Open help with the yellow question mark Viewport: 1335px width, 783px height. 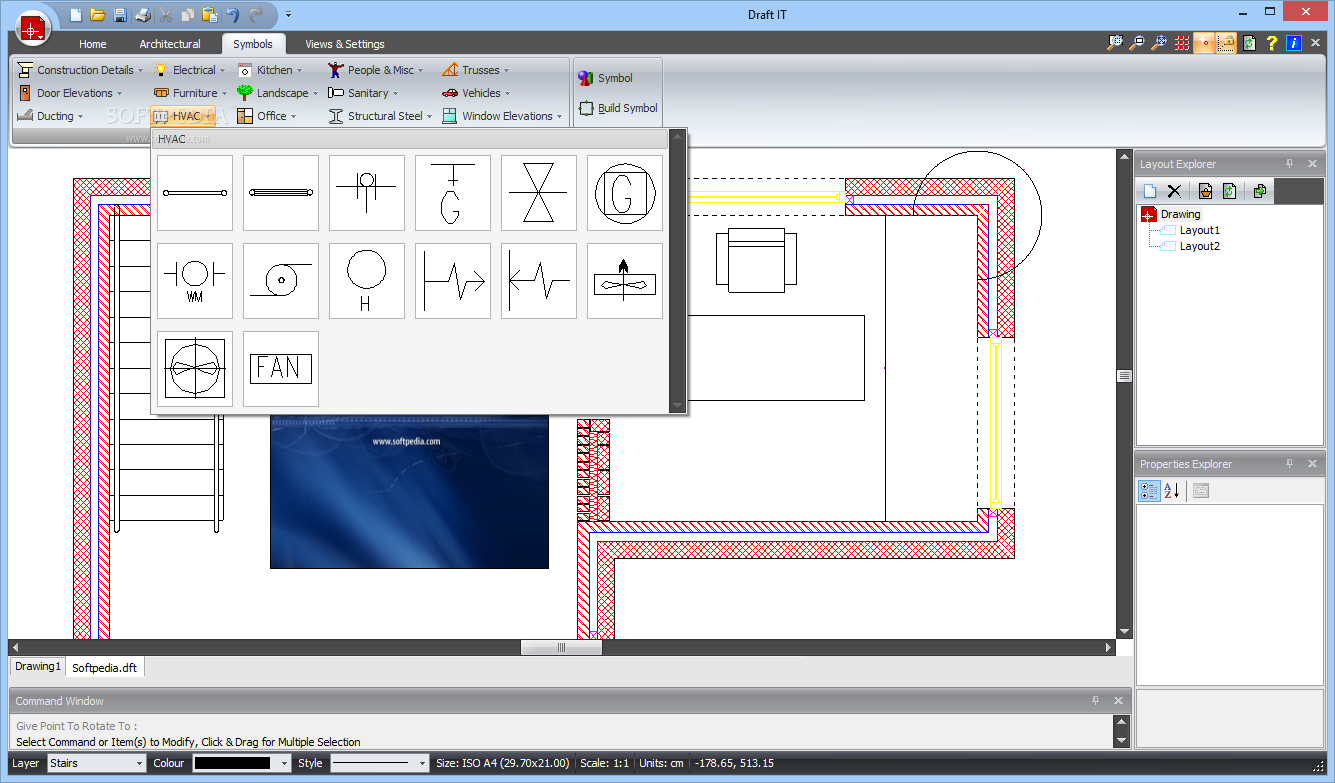[1271, 43]
